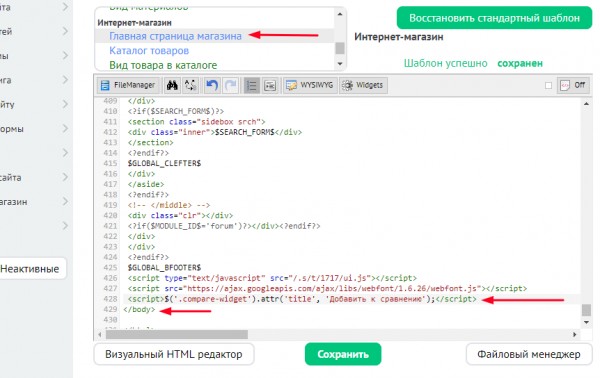The height and width of the screenshot is (378, 600).
Task: Undo the last edit
Action: [x=212, y=85]
